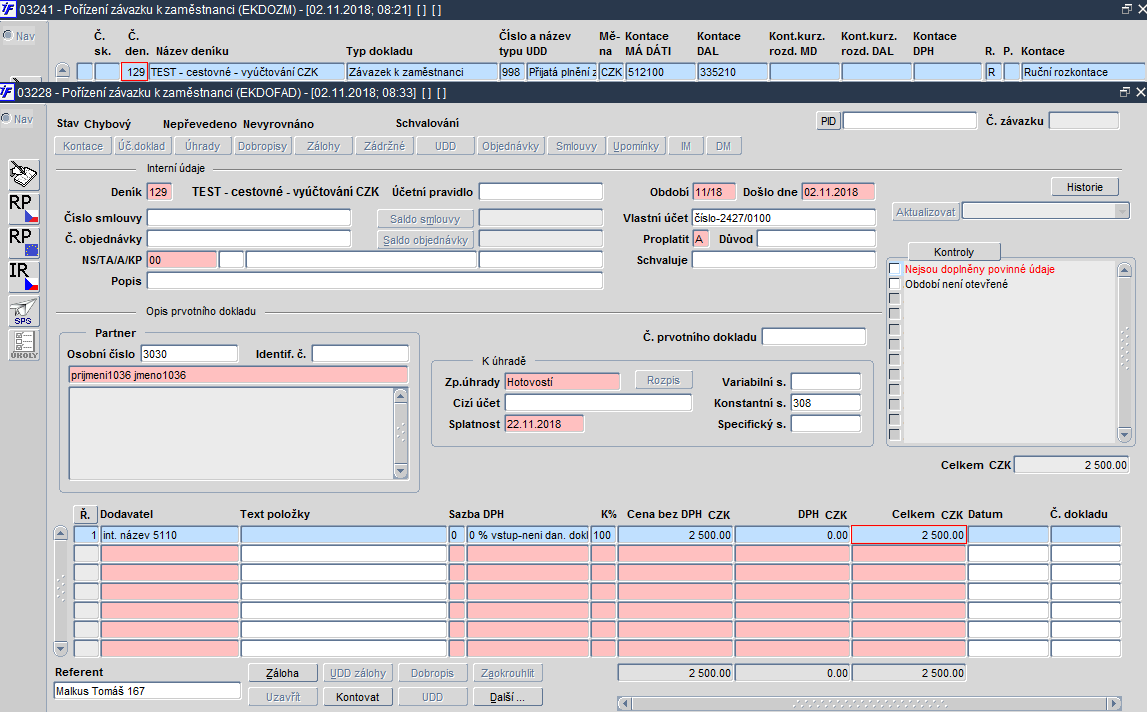Click the Ř. column header button
The height and width of the screenshot is (712, 1147).
pyautogui.click(x=85, y=514)
